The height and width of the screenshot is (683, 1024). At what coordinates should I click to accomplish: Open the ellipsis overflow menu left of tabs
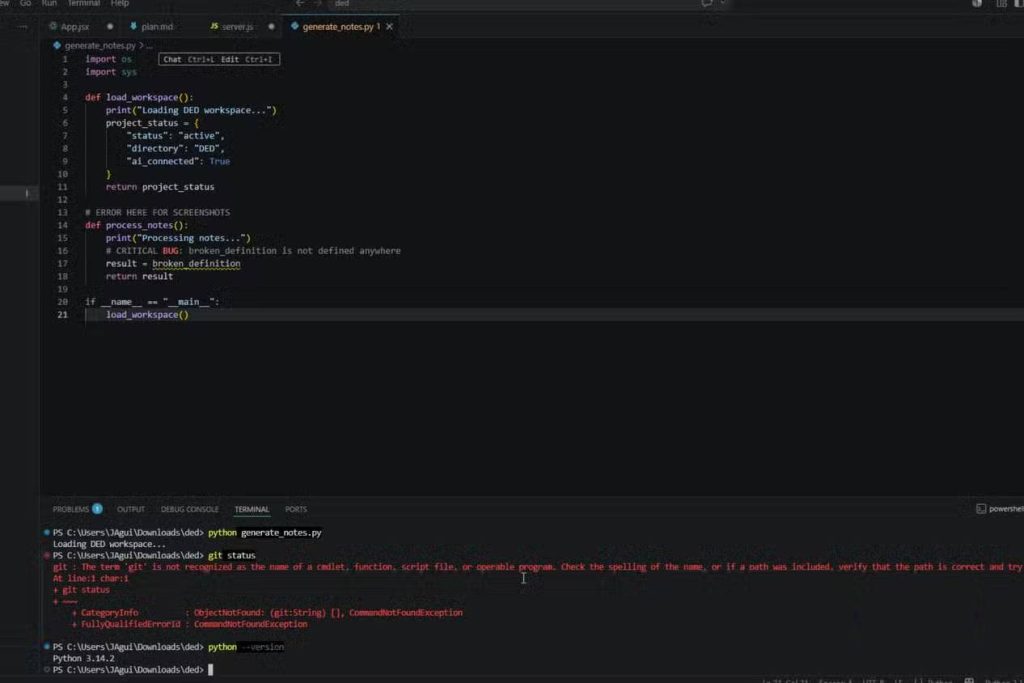(x=23, y=27)
